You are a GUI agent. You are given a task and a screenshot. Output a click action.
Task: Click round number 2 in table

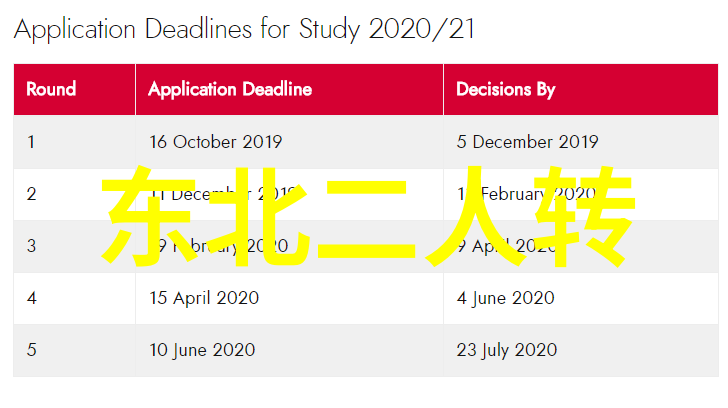31,194
